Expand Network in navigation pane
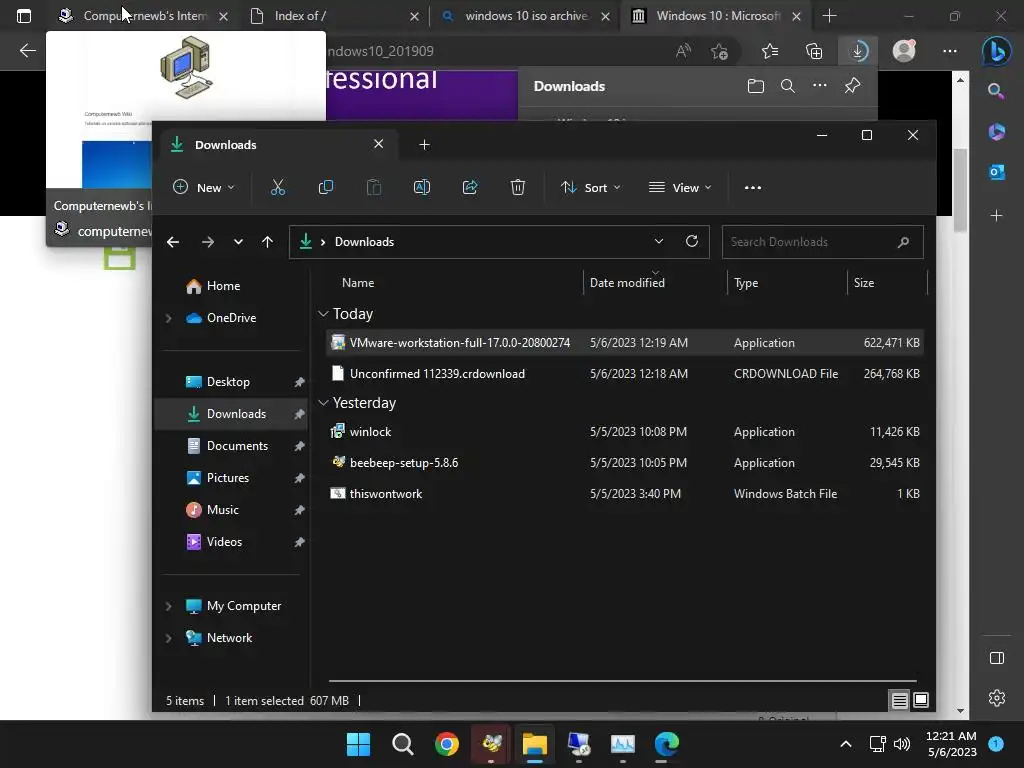The image size is (1024, 768). [168, 638]
